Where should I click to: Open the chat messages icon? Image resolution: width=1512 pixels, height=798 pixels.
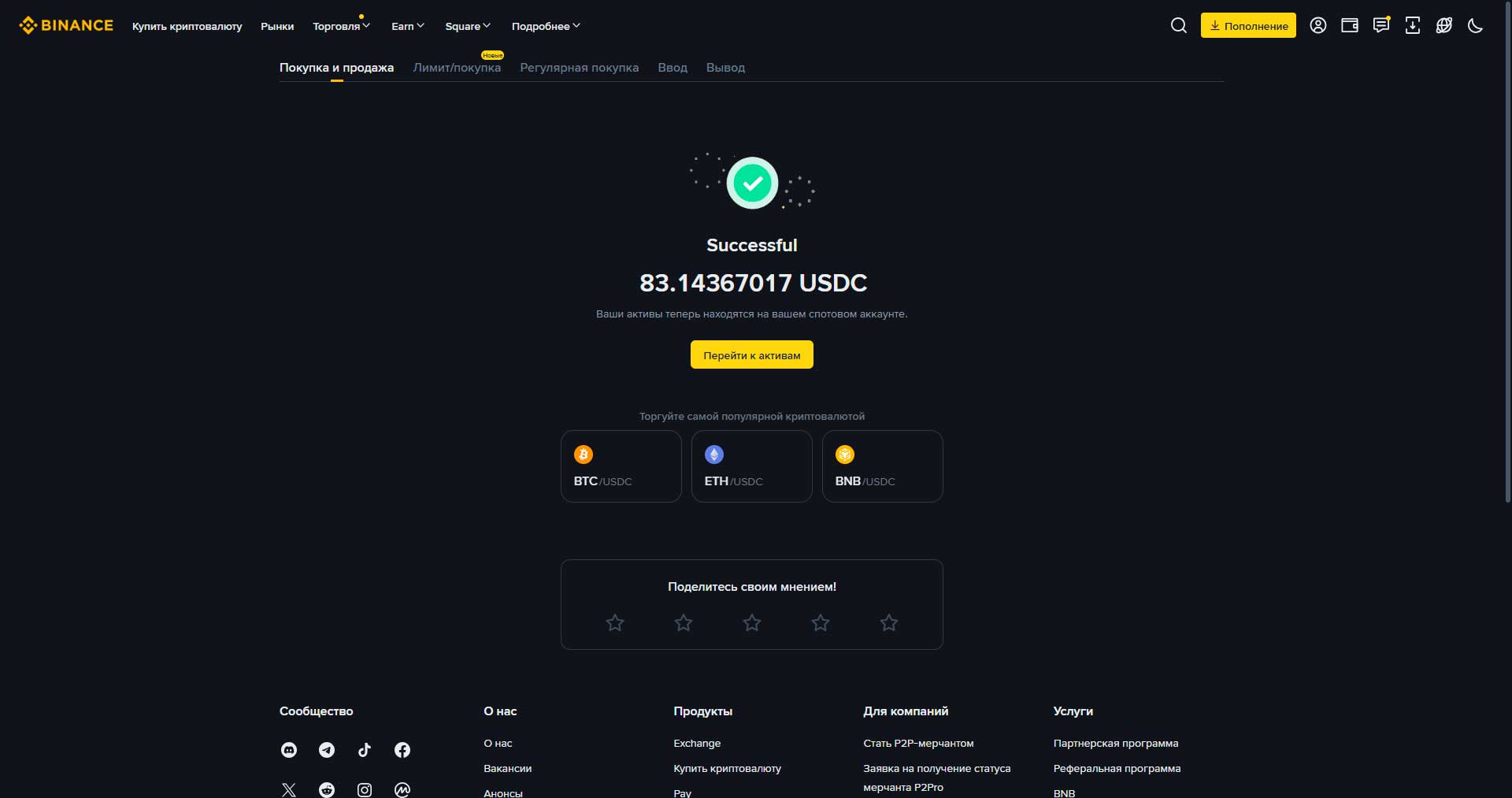coord(1380,25)
